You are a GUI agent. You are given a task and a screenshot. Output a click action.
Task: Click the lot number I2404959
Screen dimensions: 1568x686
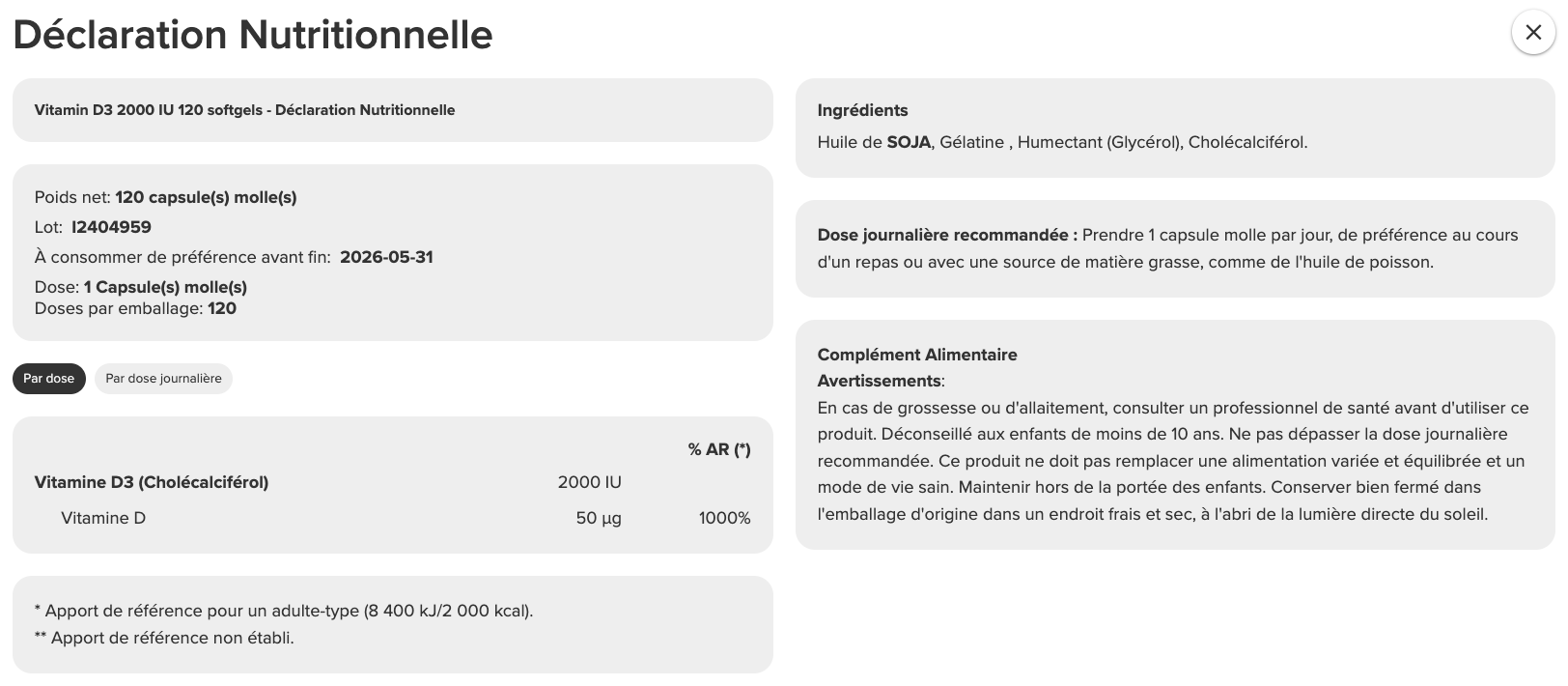click(x=111, y=227)
